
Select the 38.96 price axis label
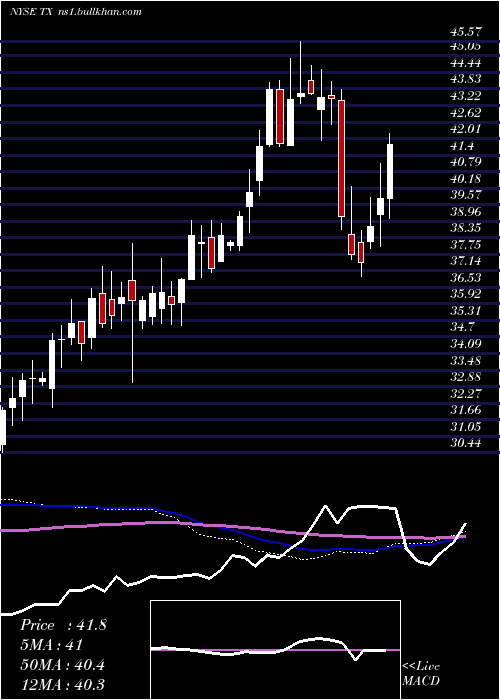pyautogui.click(x=465, y=212)
